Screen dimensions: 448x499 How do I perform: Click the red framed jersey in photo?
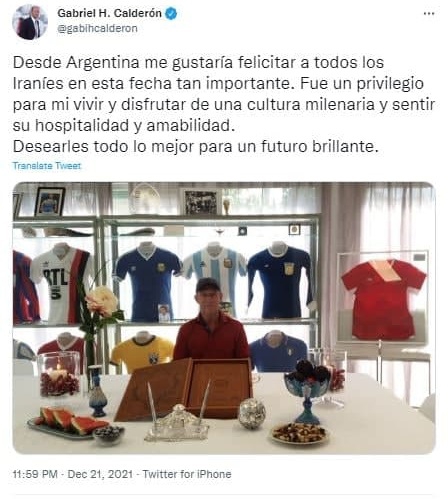pyautogui.click(x=383, y=299)
